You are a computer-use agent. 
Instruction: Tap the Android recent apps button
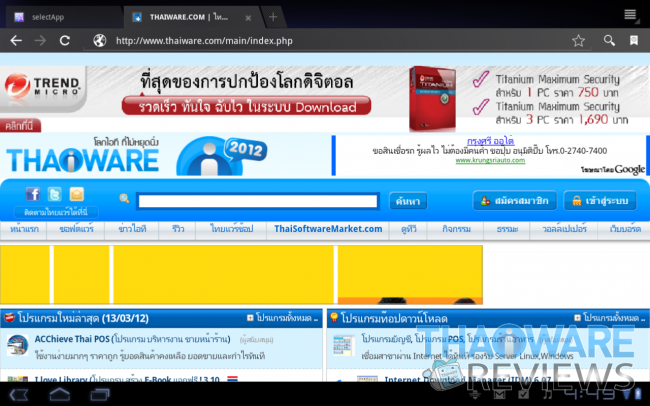click(x=99, y=394)
